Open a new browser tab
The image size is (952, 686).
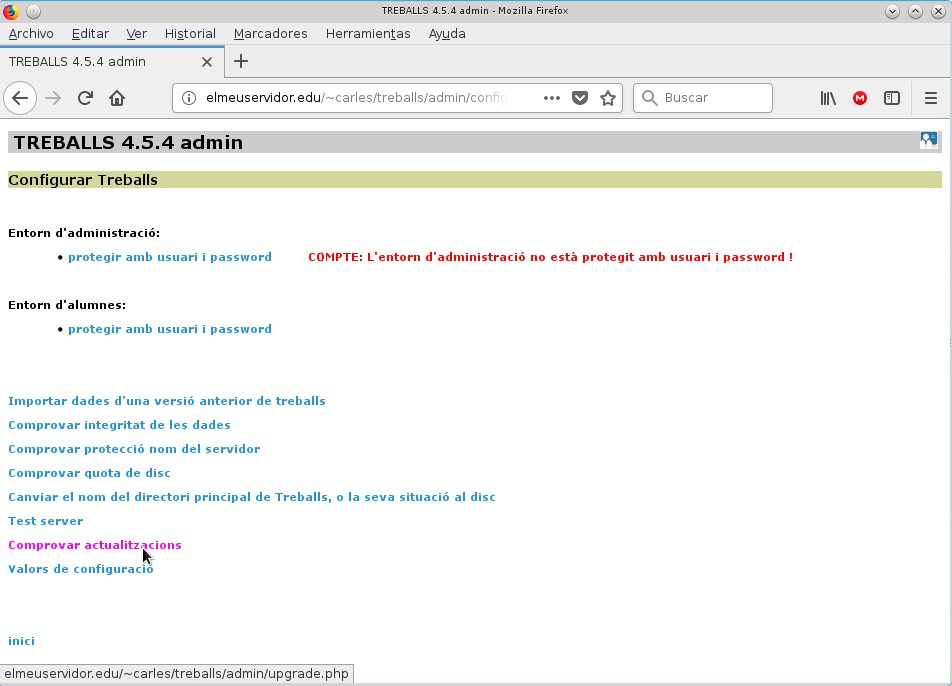pyautogui.click(x=241, y=61)
